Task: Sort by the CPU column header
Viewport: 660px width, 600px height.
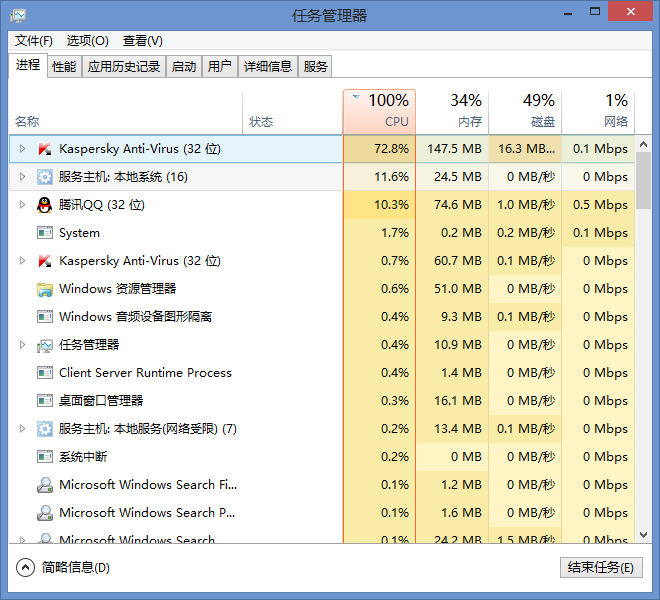Action: [380, 112]
